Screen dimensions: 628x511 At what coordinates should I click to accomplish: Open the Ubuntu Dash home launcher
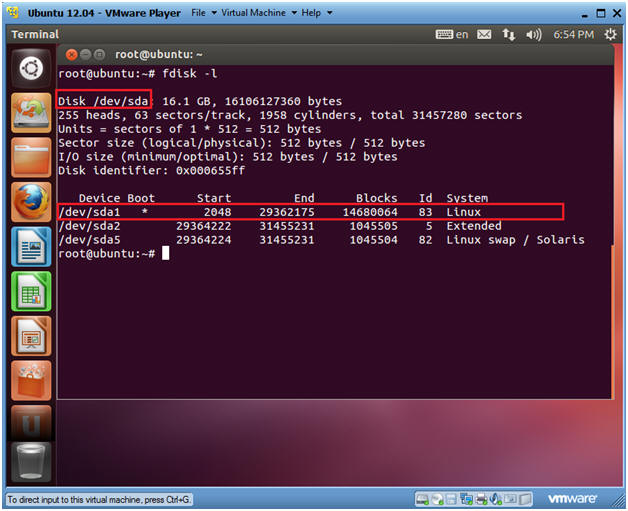pos(31,68)
